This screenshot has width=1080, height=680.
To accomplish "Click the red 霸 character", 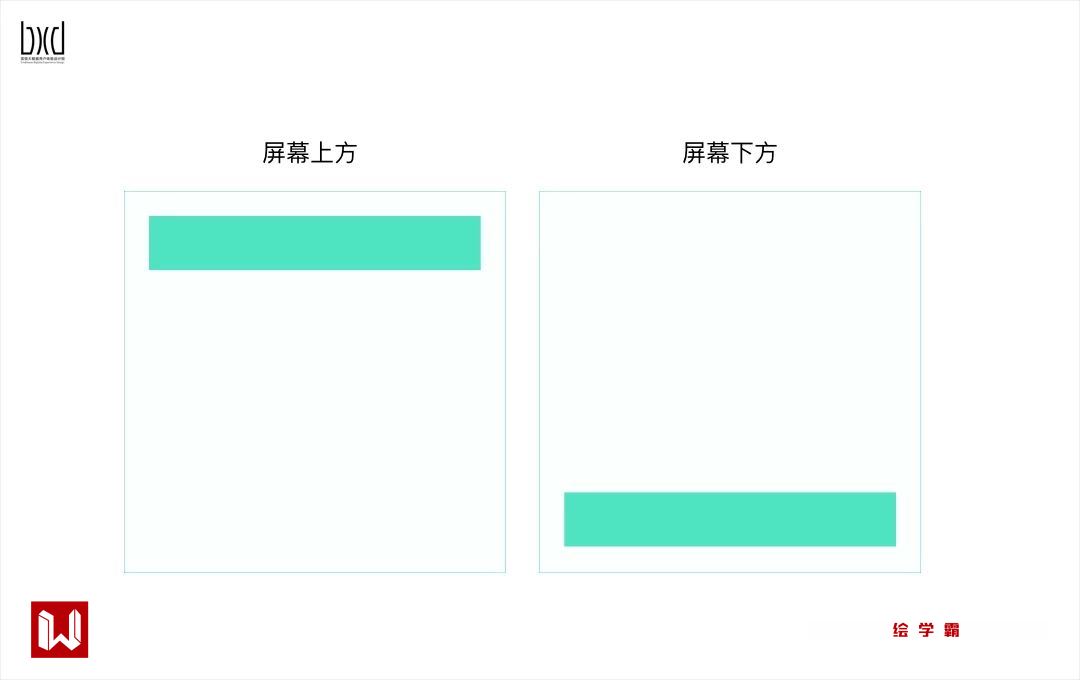I will click(x=951, y=630).
